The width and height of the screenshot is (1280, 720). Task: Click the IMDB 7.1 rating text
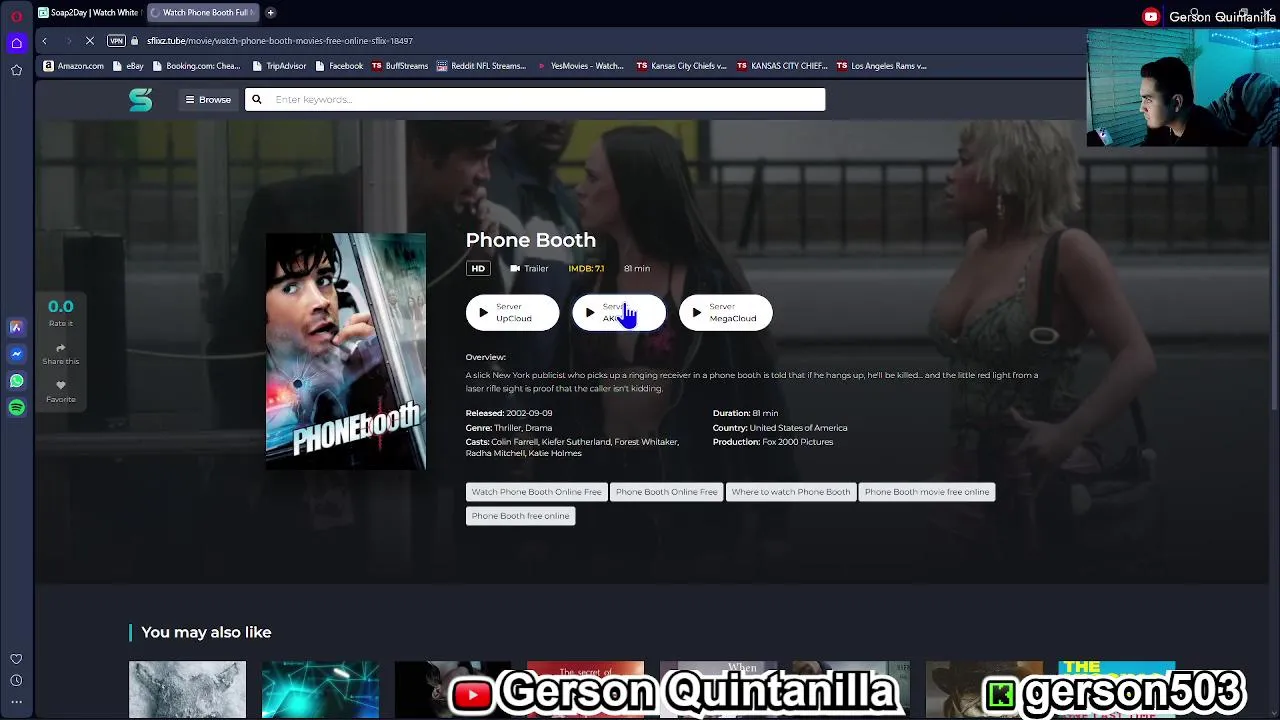(x=586, y=268)
